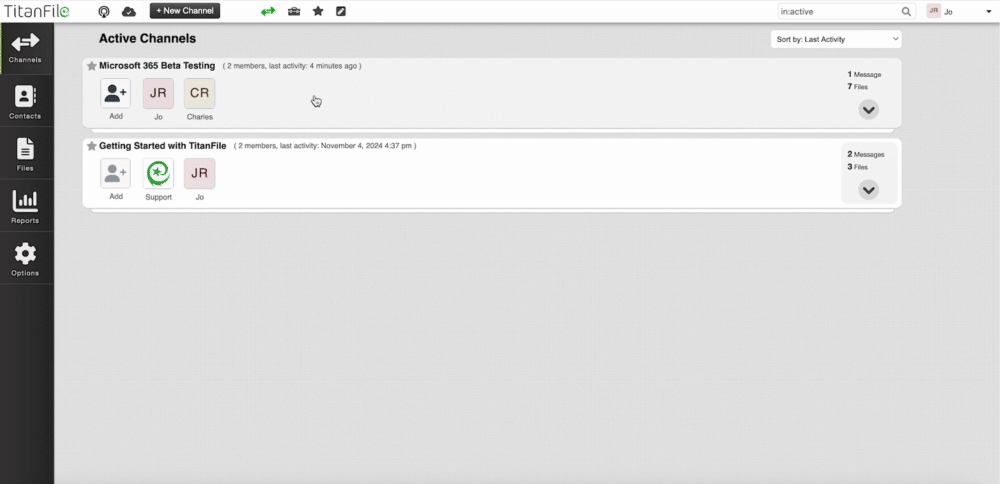Open the Sort by: Last Activity dropdown
Image resolution: width=1000 pixels, height=484 pixels.
click(x=836, y=39)
